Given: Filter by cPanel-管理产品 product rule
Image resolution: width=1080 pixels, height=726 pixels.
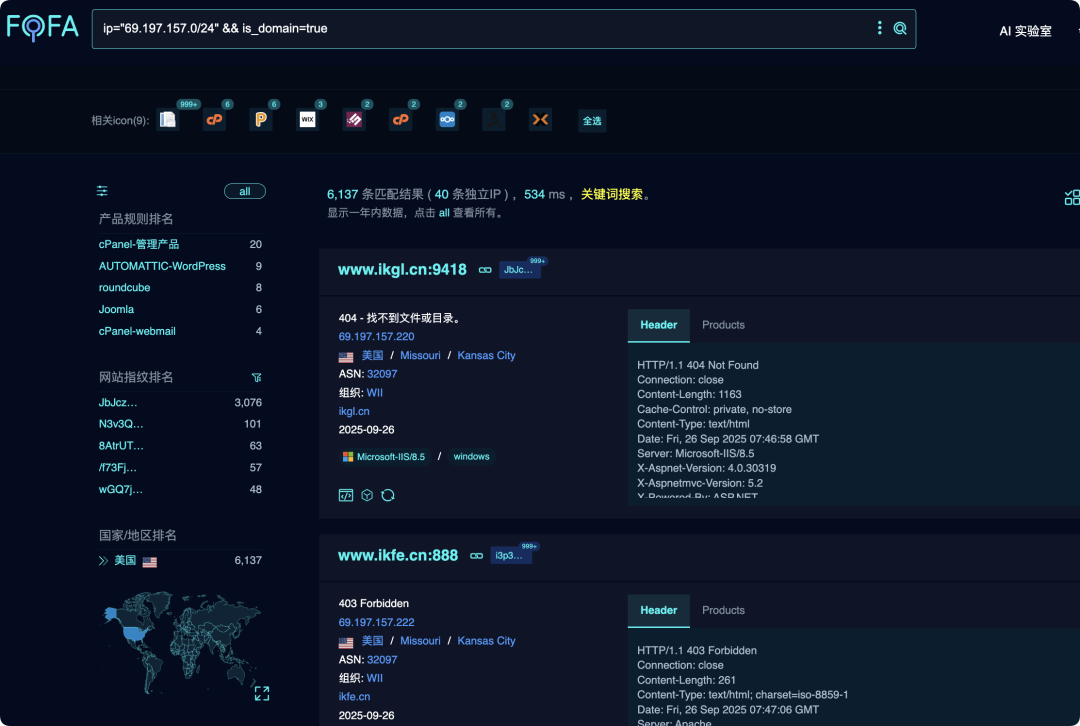Looking at the screenshot, I should (x=138, y=244).
